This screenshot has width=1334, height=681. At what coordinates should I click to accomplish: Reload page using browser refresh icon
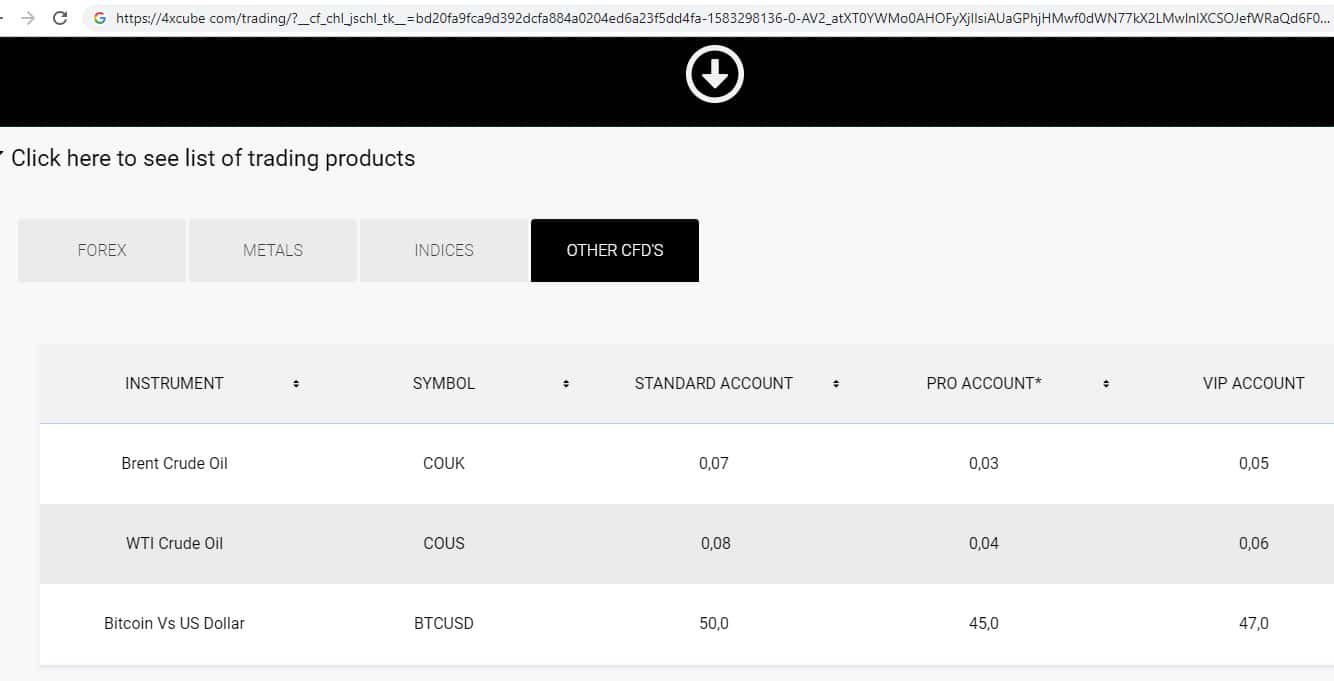[60, 18]
